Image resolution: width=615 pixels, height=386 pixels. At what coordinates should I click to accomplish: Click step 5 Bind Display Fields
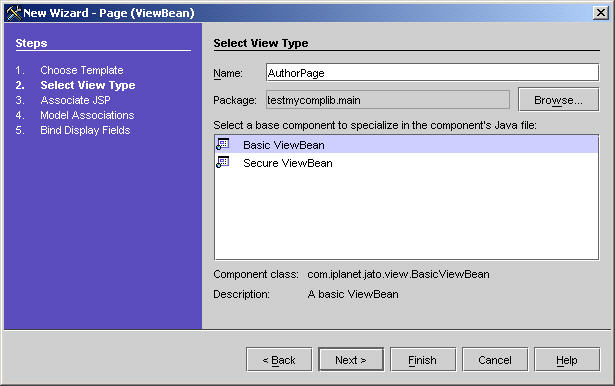click(x=85, y=130)
